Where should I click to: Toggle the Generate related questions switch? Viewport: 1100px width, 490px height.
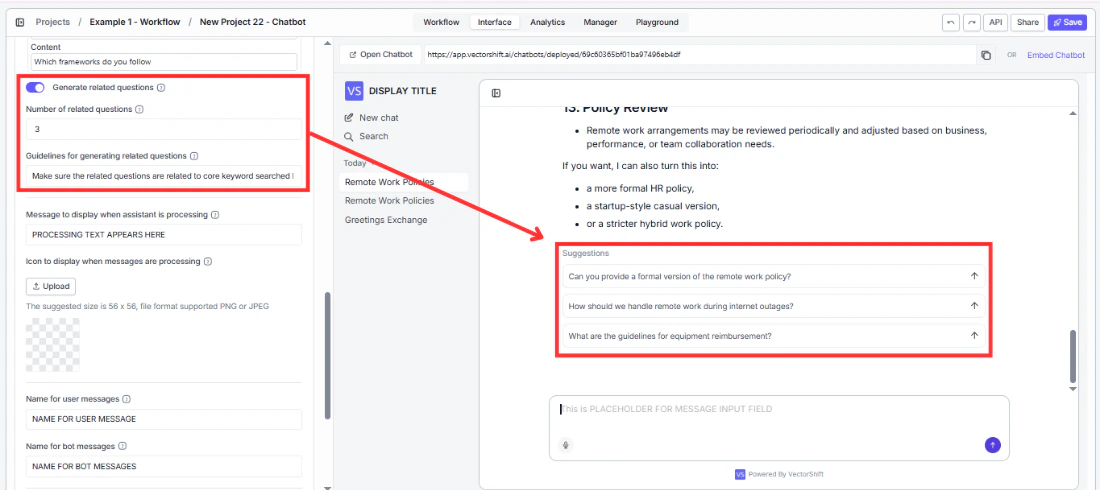point(35,88)
